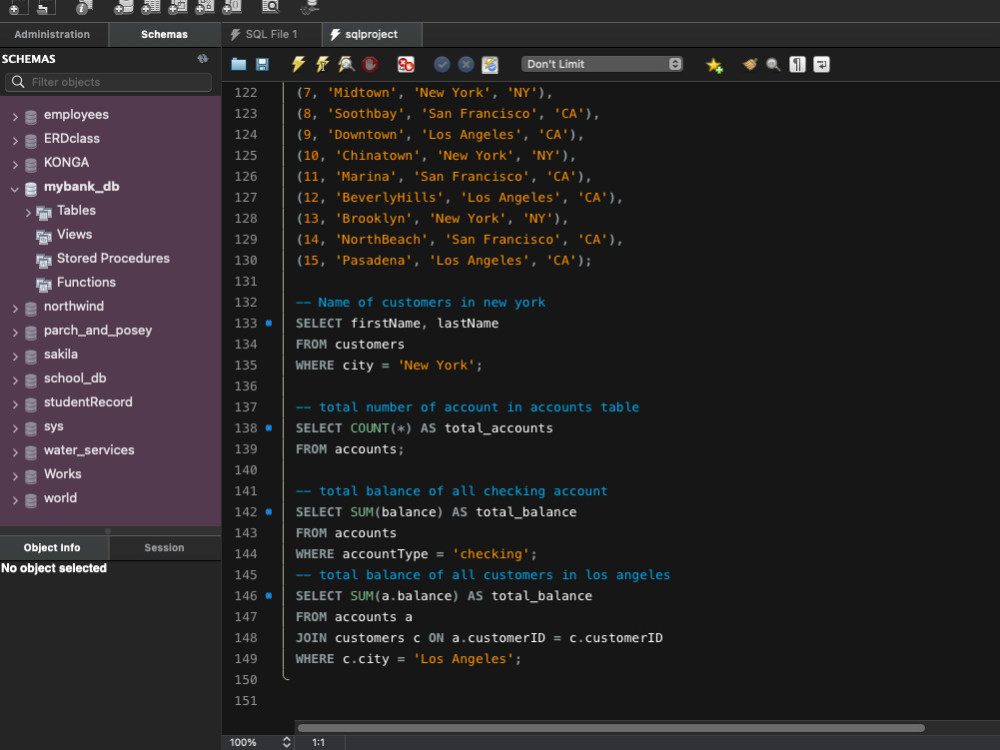Expand the sakila schema
The width and height of the screenshot is (1000, 750).
15,357
